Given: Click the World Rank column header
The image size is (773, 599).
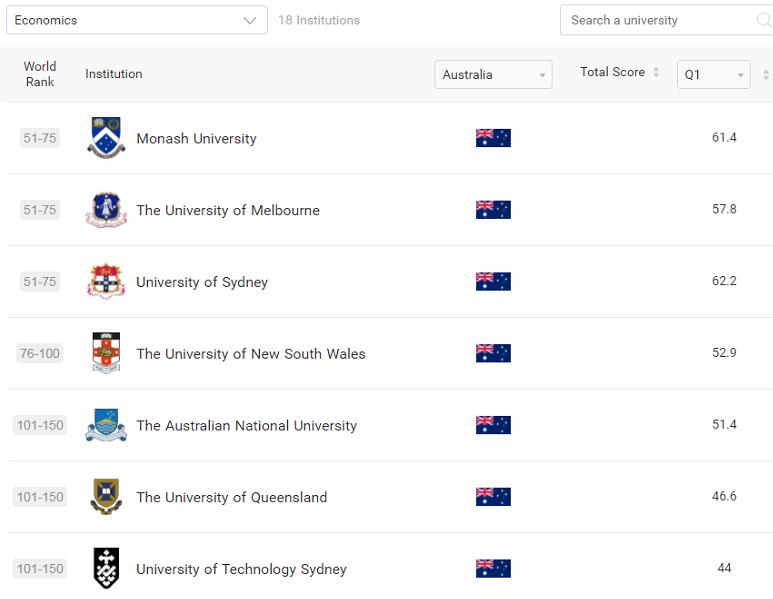Looking at the screenshot, I should [40, 74].
